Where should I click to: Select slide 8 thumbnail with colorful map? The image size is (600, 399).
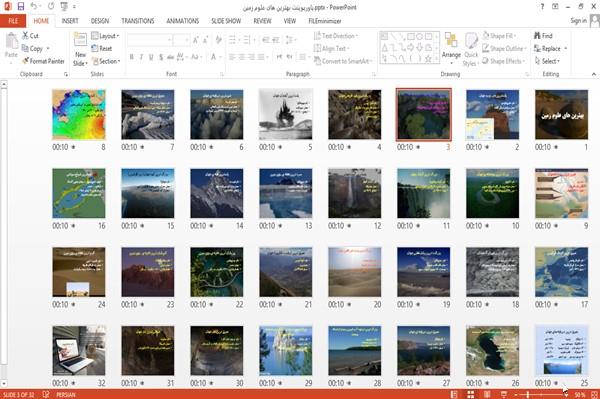78,114
